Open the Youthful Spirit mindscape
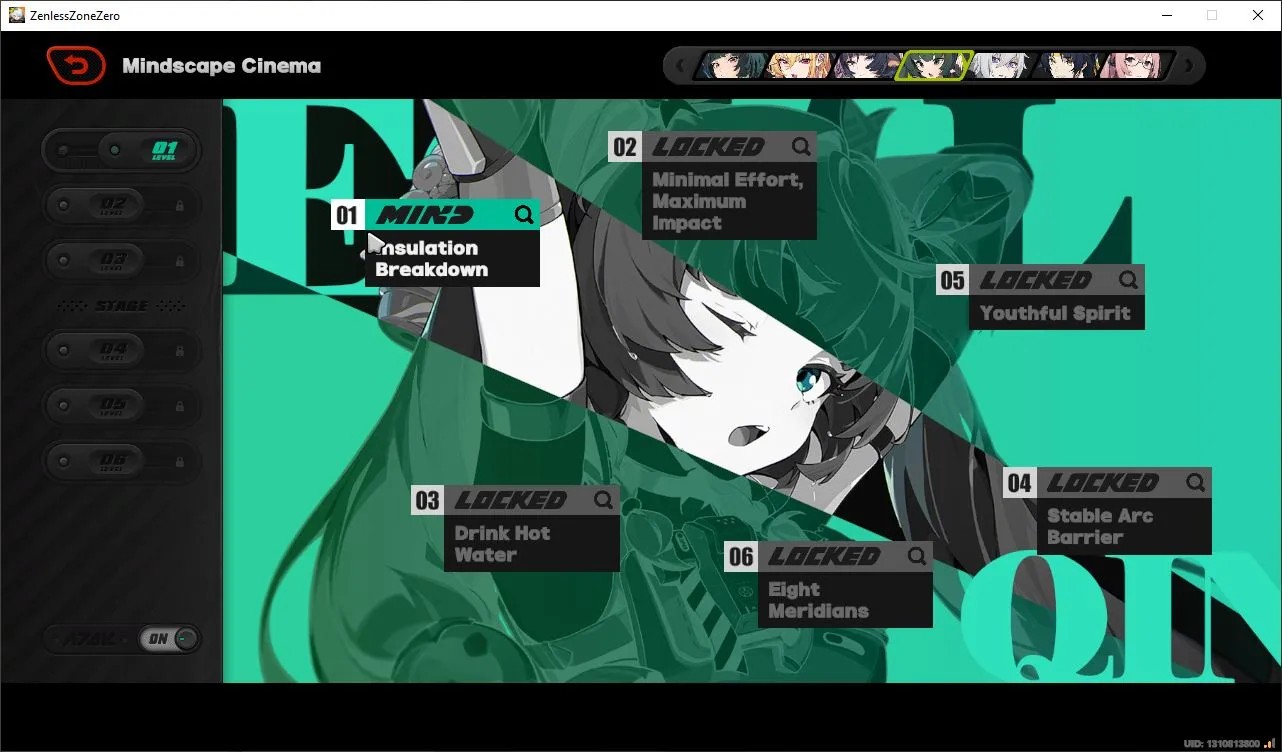This screenshot has height=752, width=1282. tap(1041, 297)
